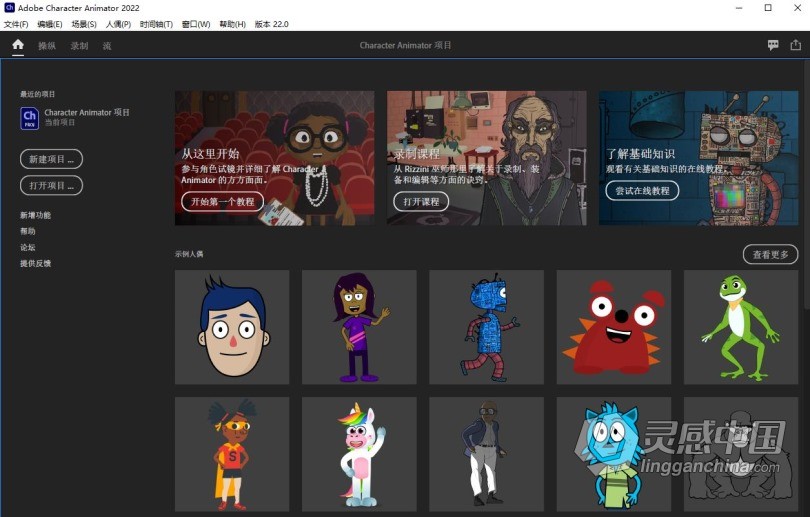The width and height of the screenshot is (810, 517).
Task: Click the 新建项目 button
Action: [x=51, y=159]
